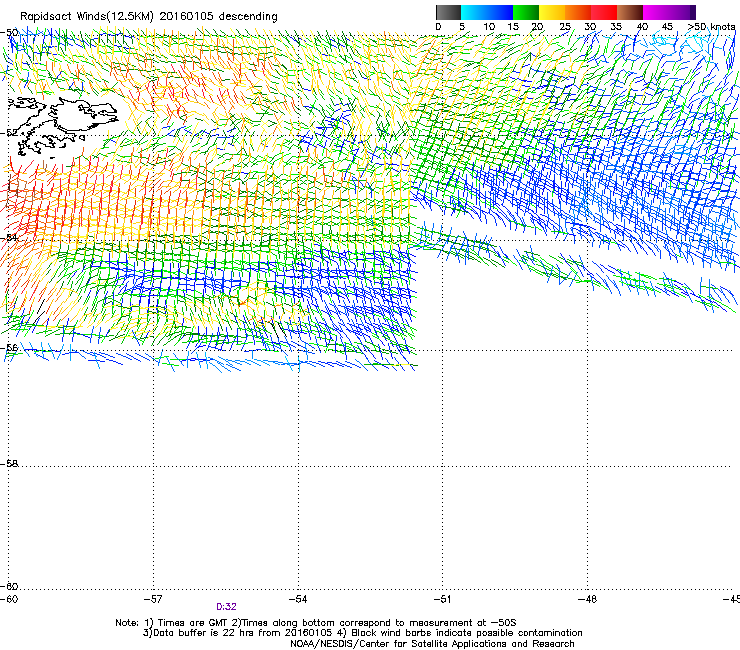This screenshot has width=740, height=650.
Task: Click the cyan 5-10 knots legend color
Action: click(x=474, y=12)
